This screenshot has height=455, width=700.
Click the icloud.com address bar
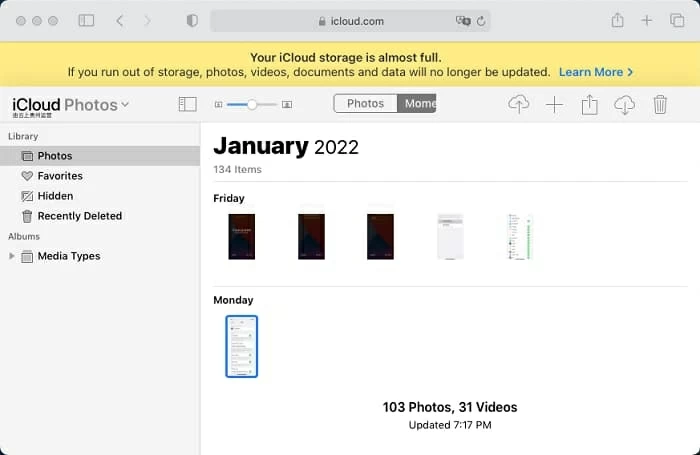click(350, 20)
